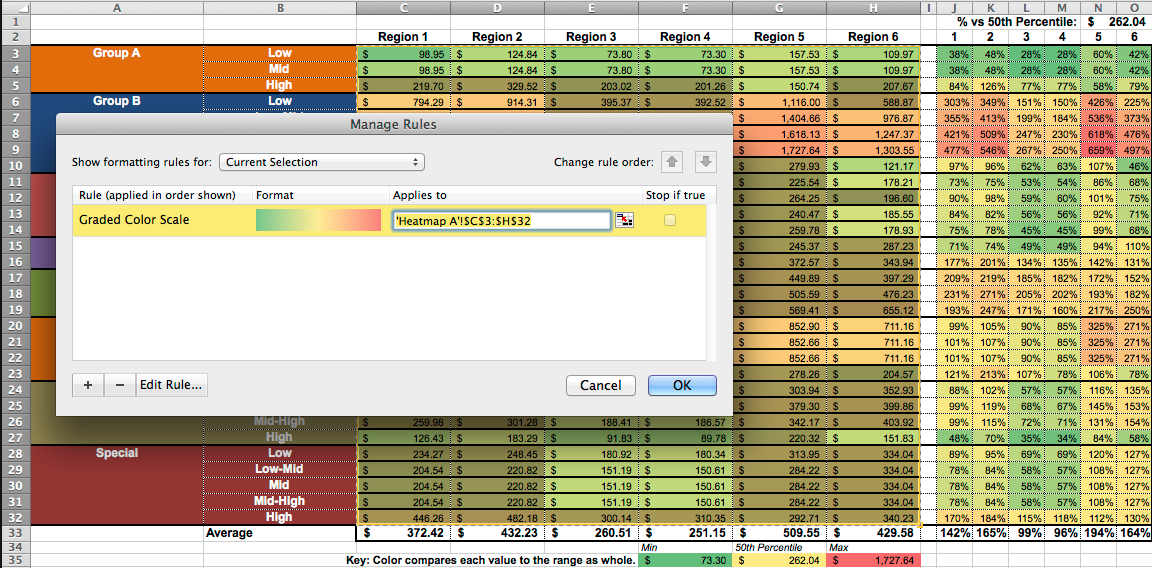Click the green Min key cell 73.30
This screenshot has height=568, width=1152.
coord(685,560)
